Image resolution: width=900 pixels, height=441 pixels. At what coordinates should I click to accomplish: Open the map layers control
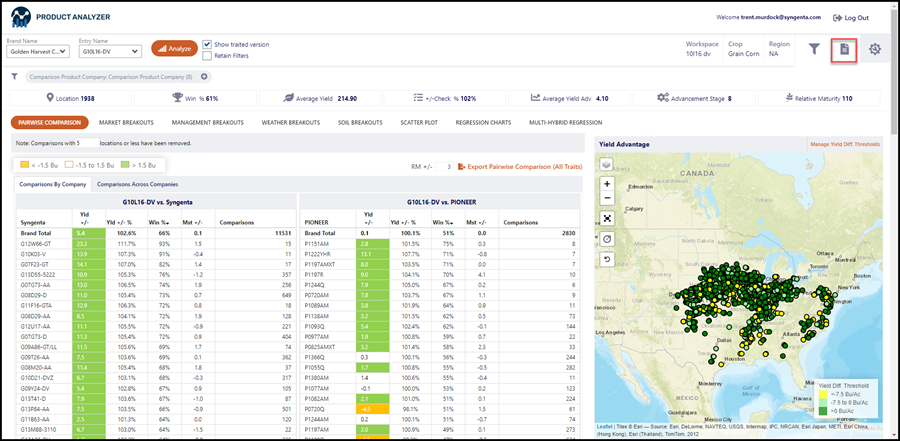(x=607, y=164)
